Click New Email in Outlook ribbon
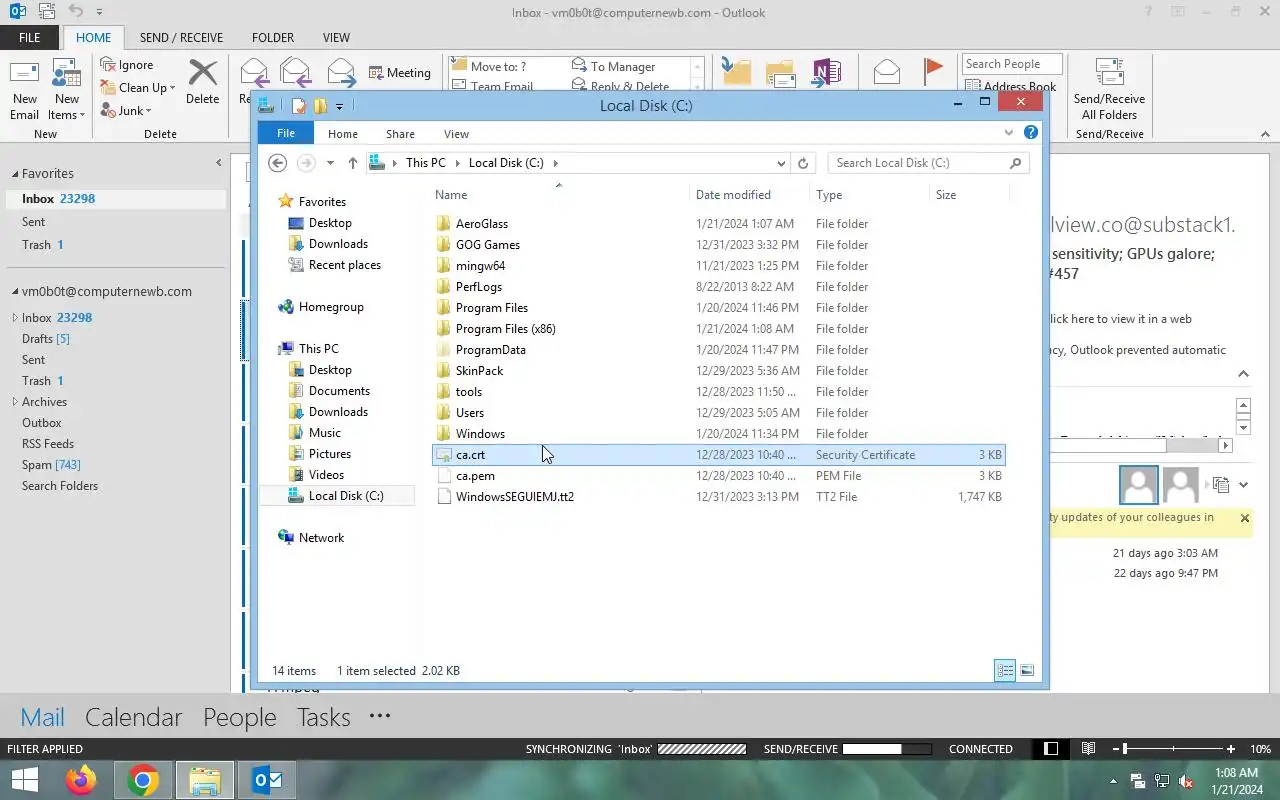Screen dimensions: 1280x800 (x=25, y=90)
